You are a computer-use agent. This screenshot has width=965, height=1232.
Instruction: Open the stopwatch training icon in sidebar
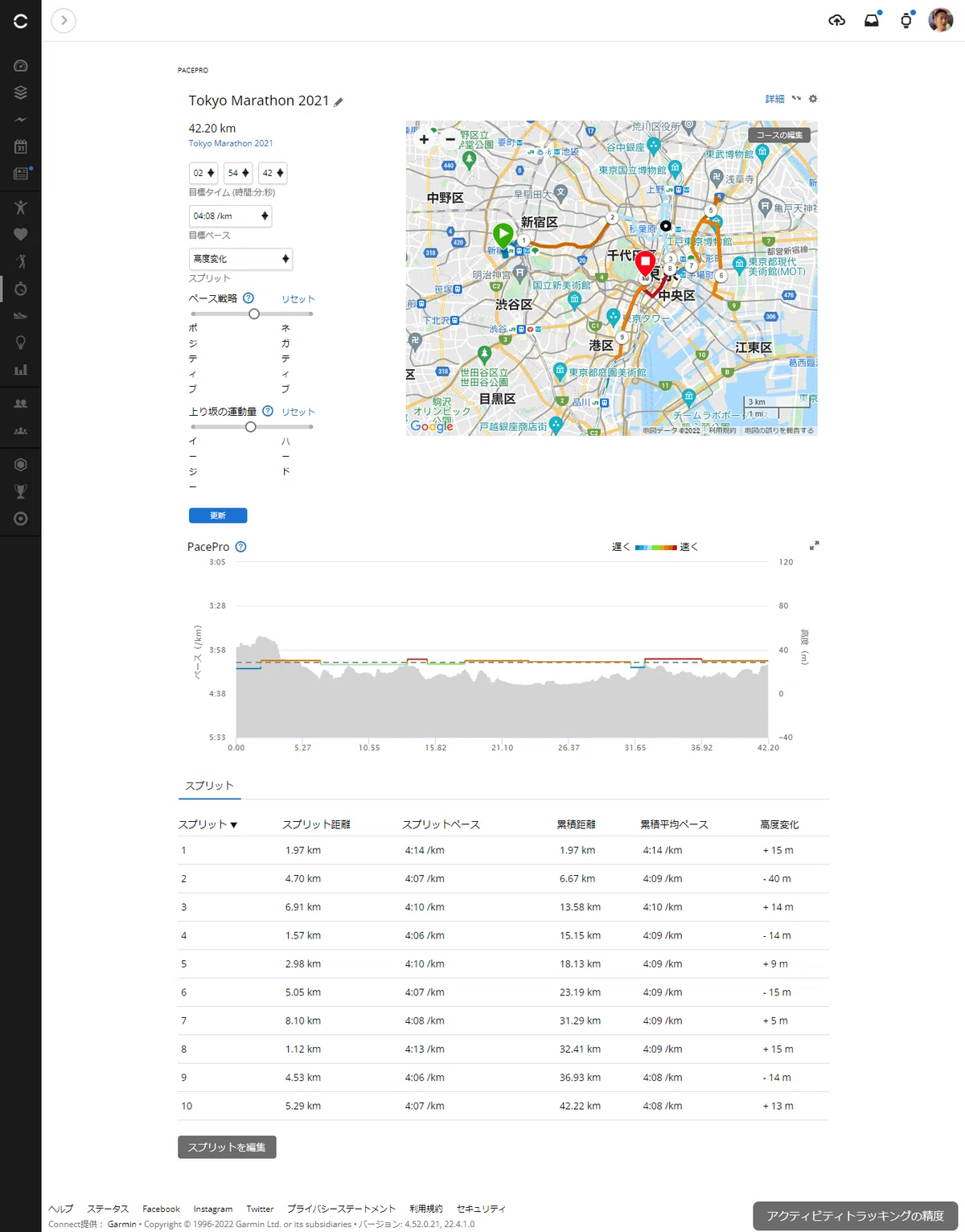click(21, 289)
